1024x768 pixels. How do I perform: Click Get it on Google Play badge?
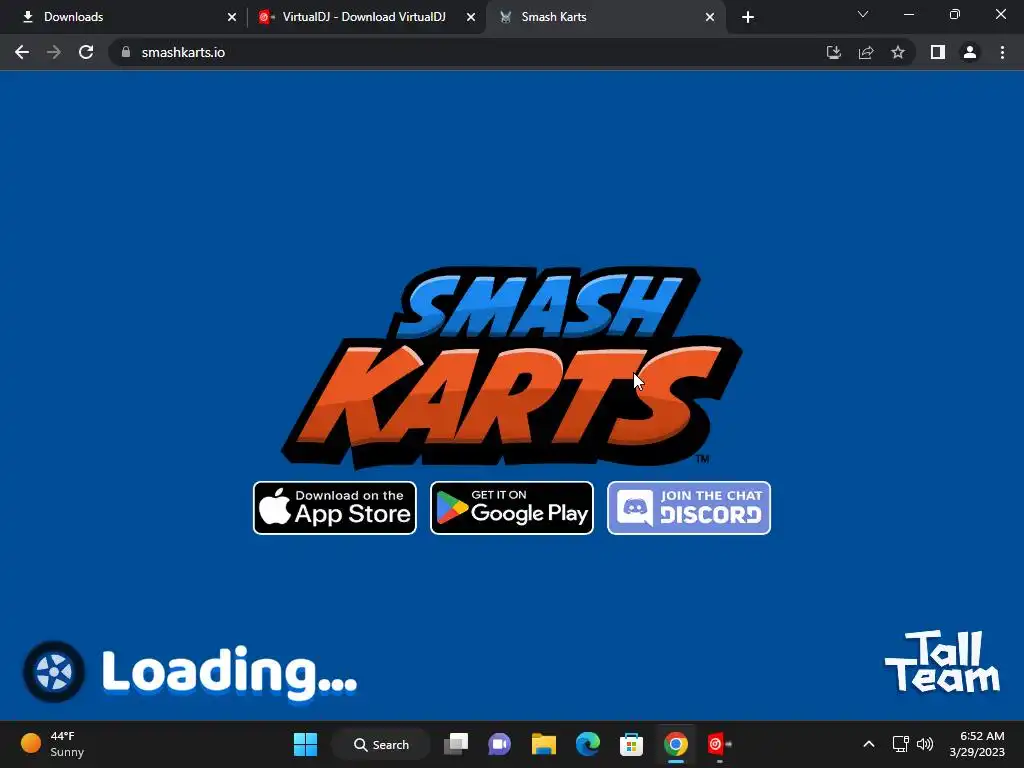click(x=512, y=508)
